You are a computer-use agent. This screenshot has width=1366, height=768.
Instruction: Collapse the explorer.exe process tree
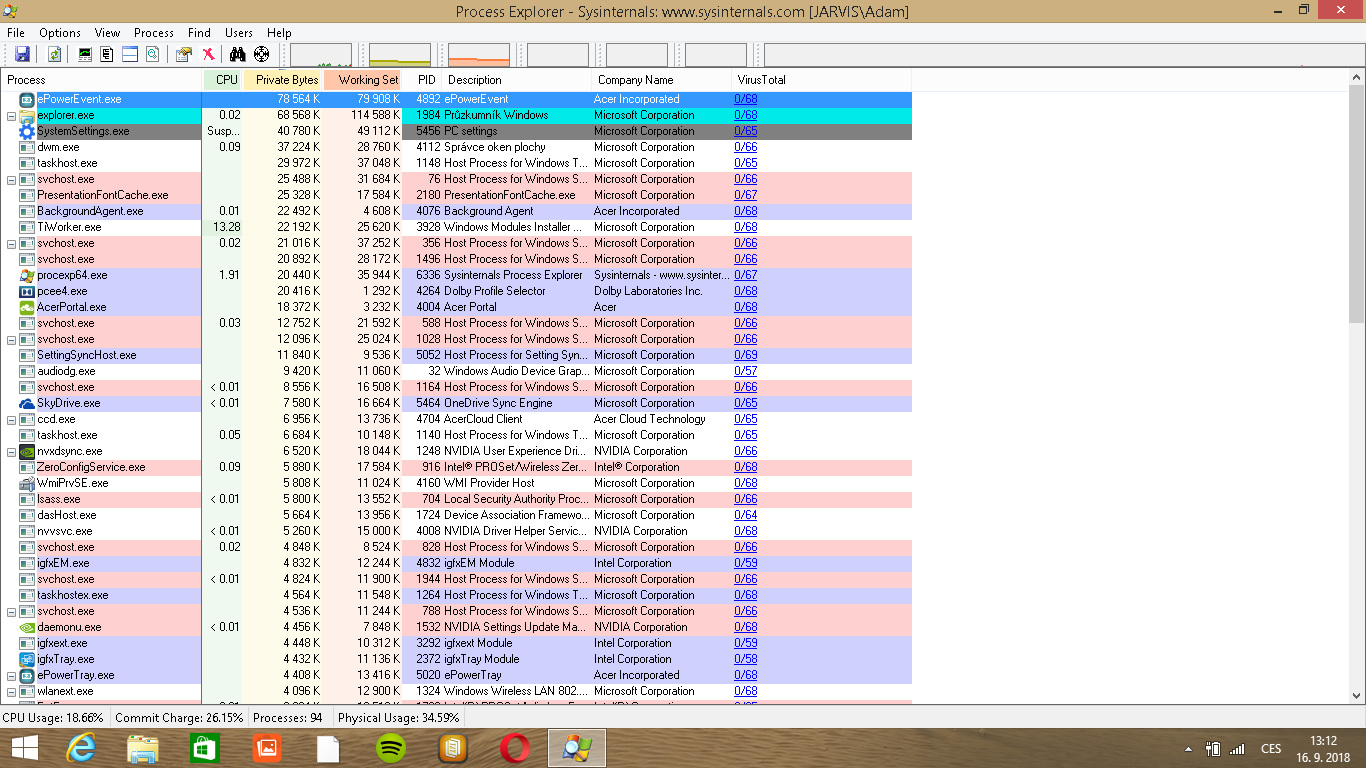coord(12,116)
